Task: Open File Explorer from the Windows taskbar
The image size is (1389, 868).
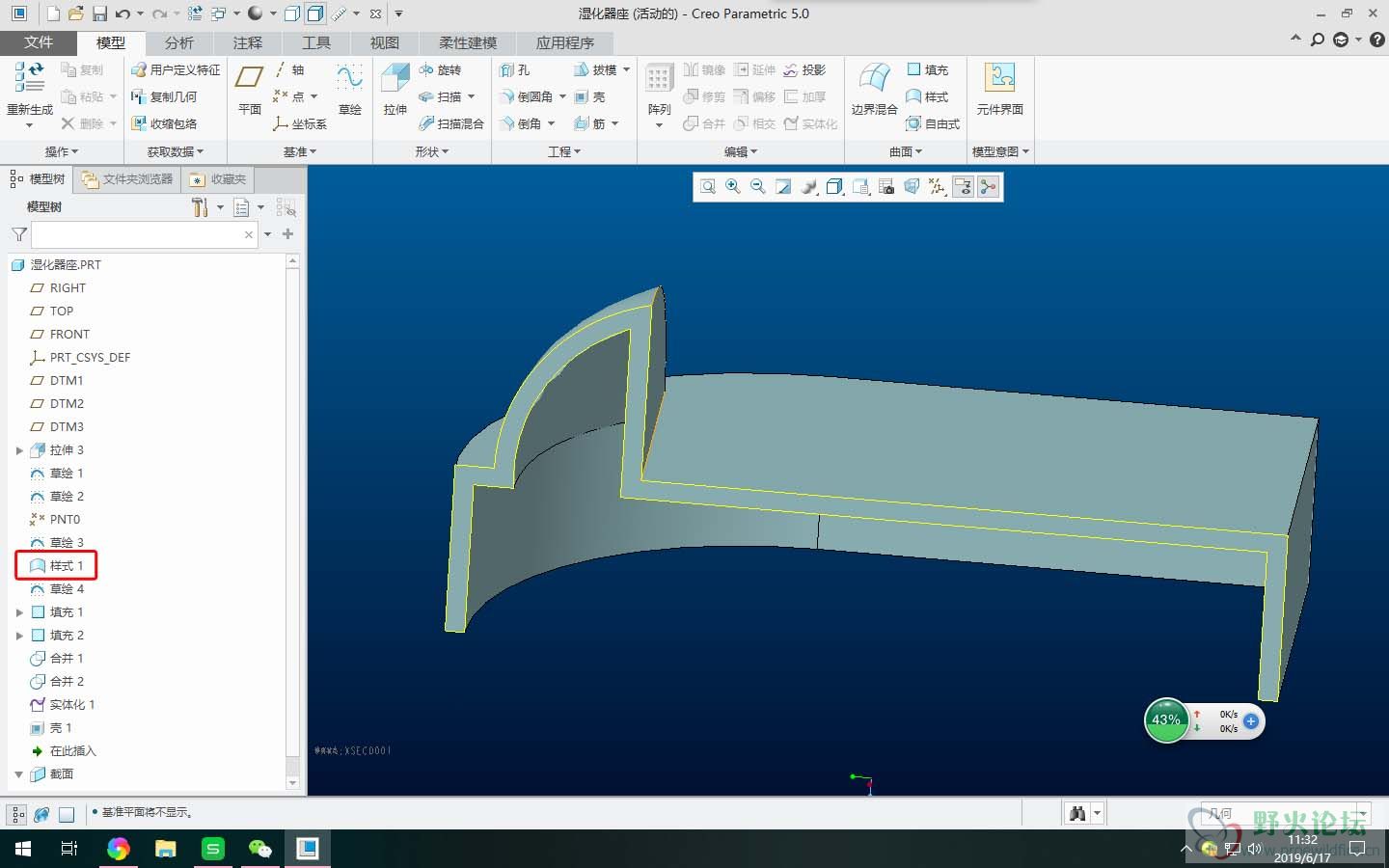Action: click(166, 849)
